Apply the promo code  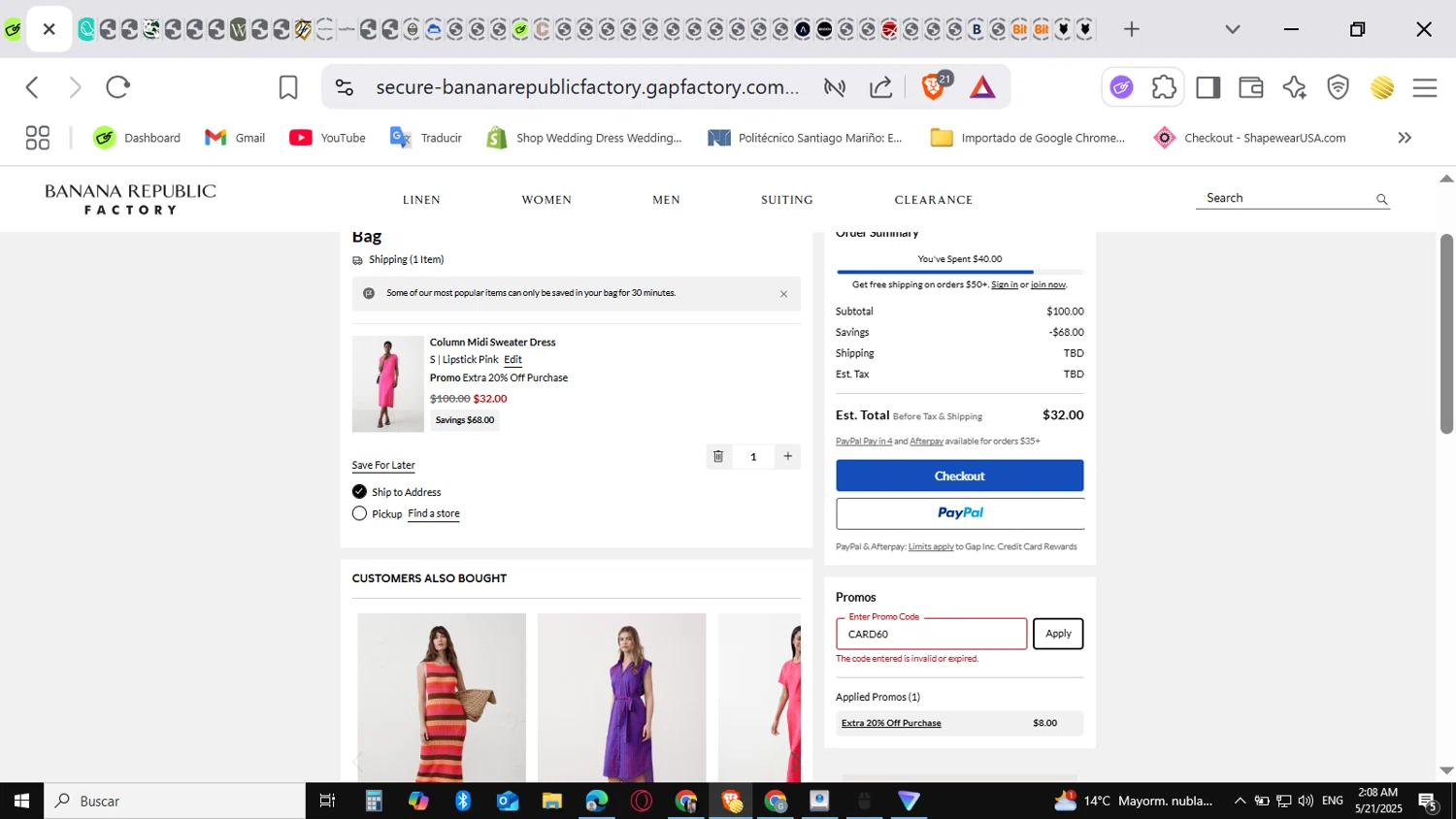click(1058, 634)
